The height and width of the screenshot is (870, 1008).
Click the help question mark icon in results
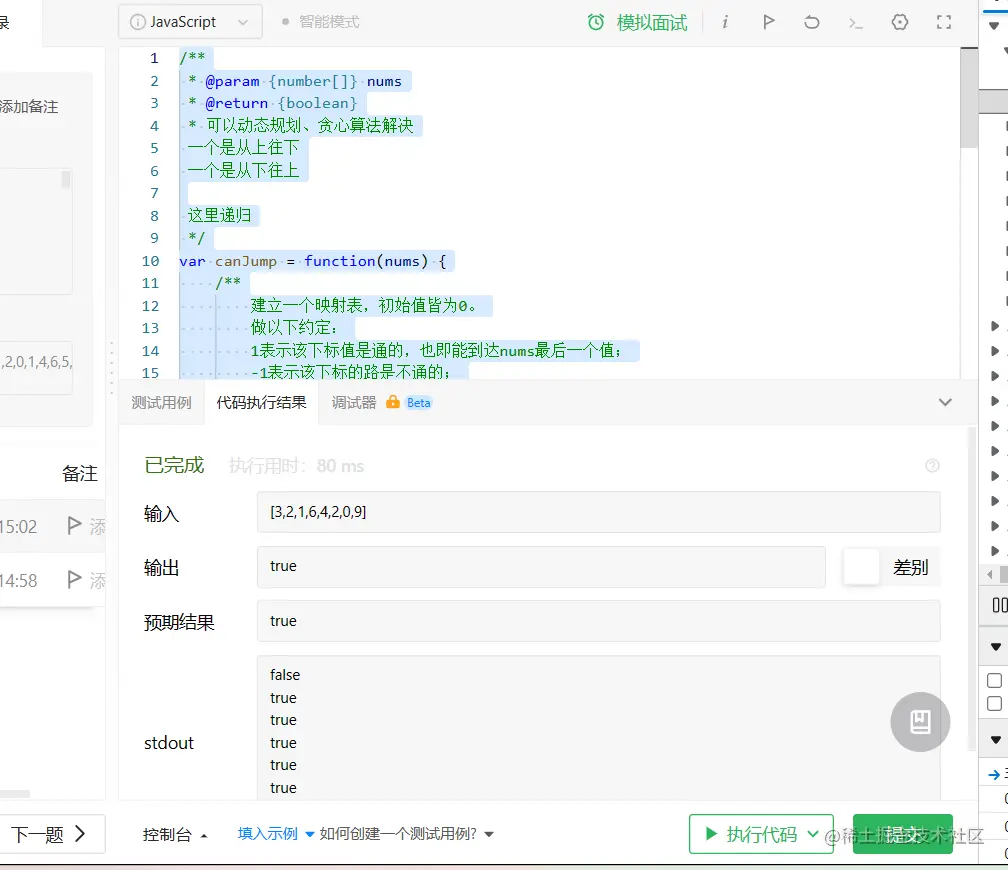(x=932, y=466)
